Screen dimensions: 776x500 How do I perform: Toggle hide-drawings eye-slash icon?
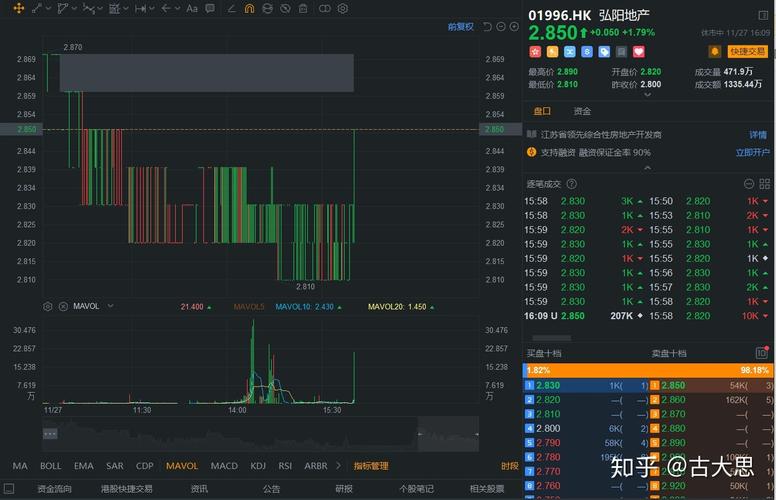pyautogui.click(x=284, y=9)
